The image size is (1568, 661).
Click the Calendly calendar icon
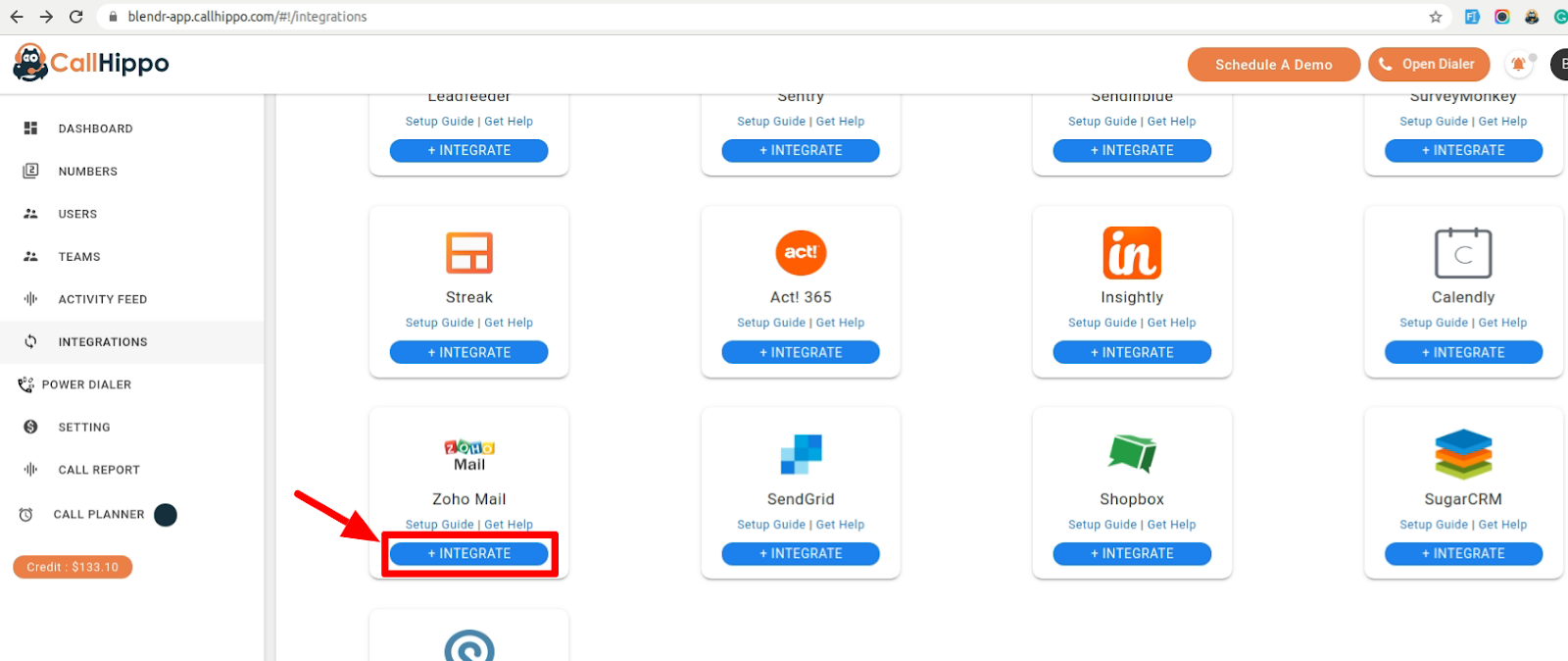1463,253
